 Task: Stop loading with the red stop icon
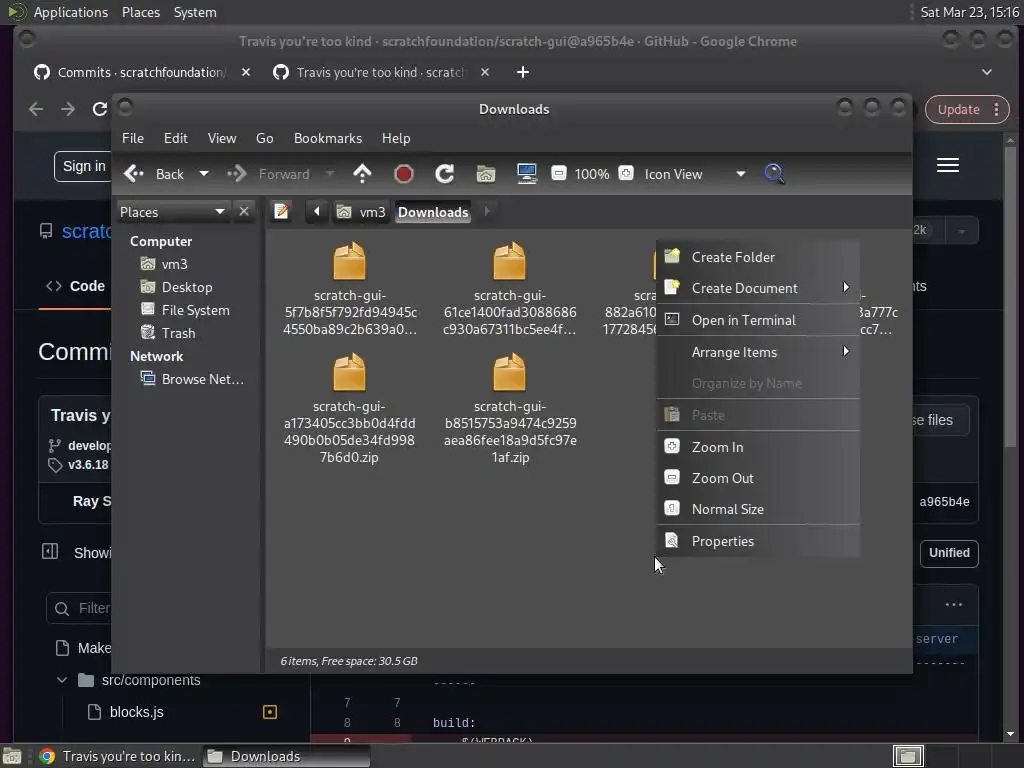404,174
